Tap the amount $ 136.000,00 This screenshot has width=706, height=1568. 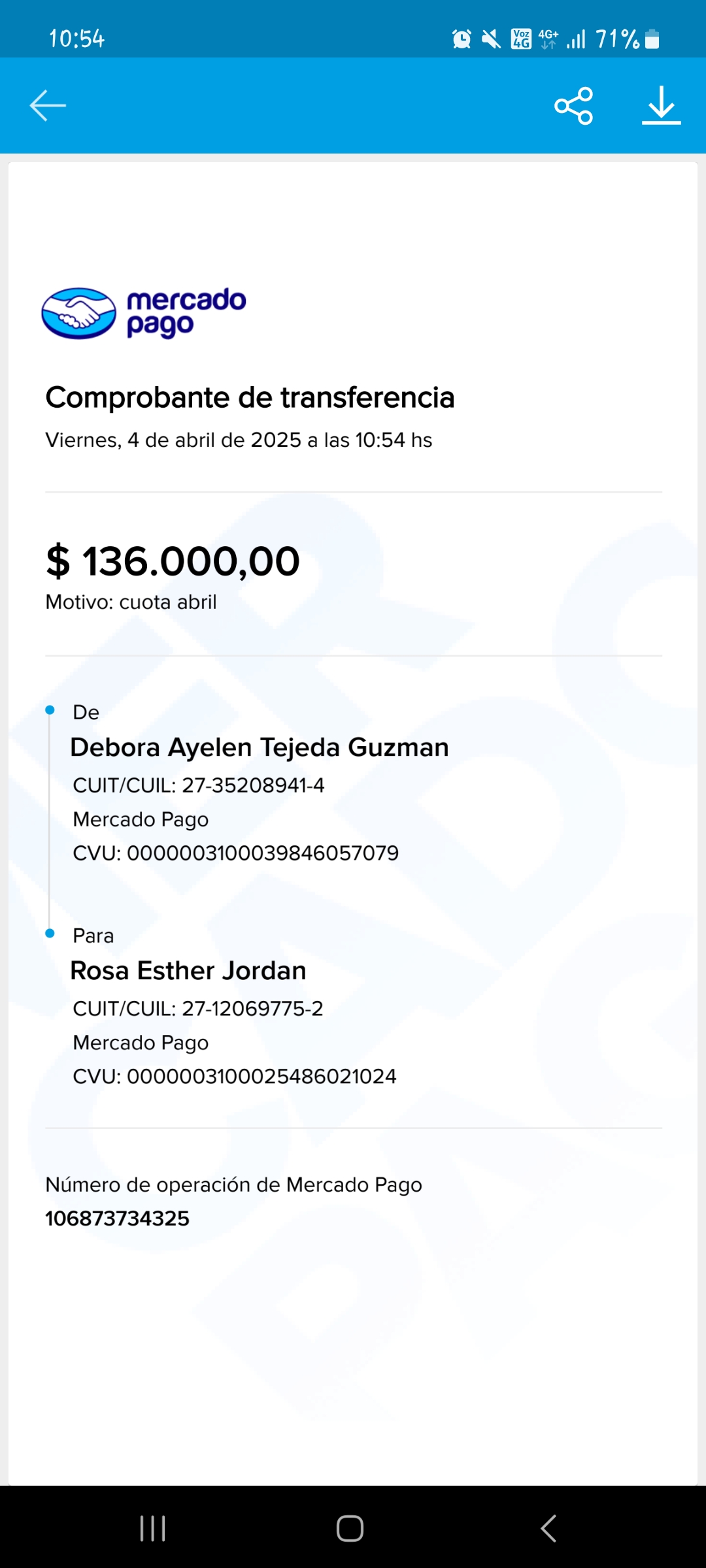pos(173,561)
